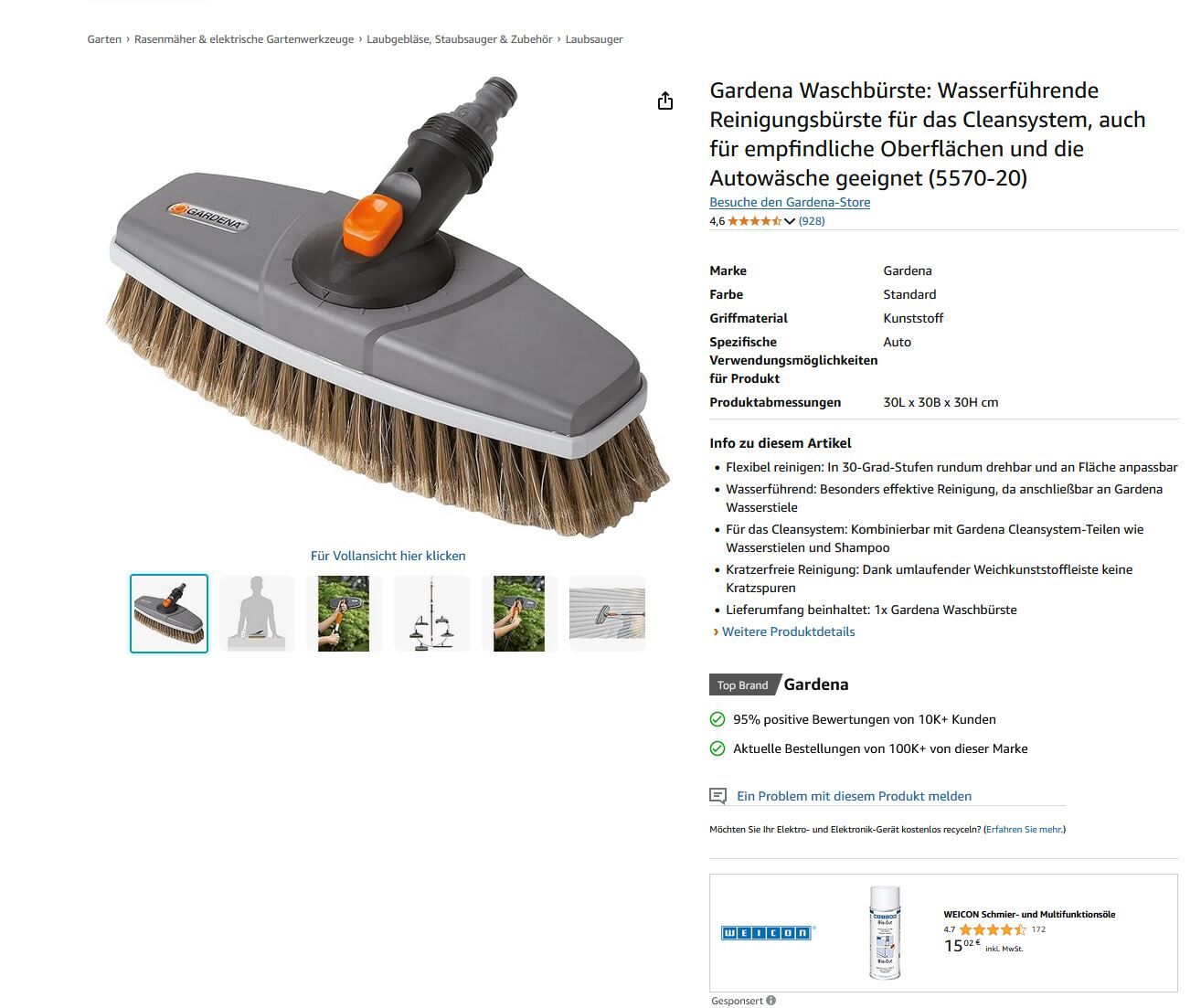Viewport: 1201px width, 1008px height.
Task: Open Rasenmäher & elektrische Gartenwerkzeuge breadcrumb
Action: pos(244,39)
